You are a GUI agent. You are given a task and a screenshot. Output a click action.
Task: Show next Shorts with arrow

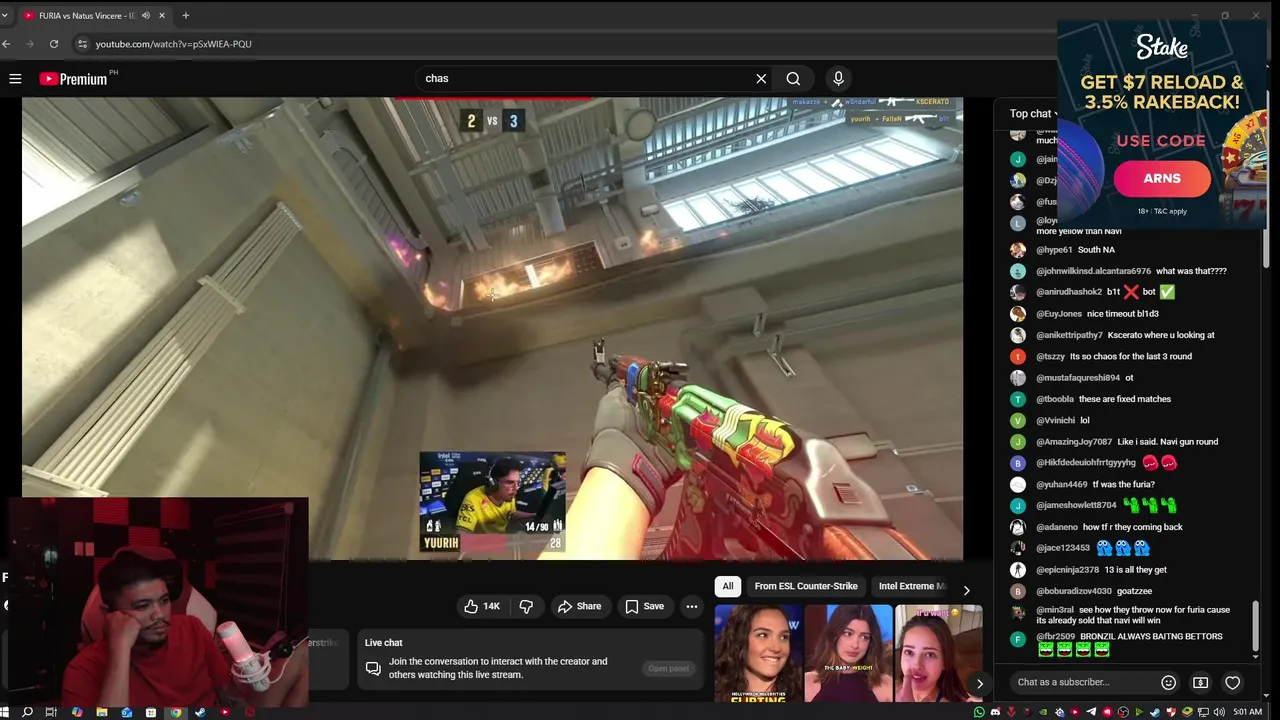pos(979,684)
